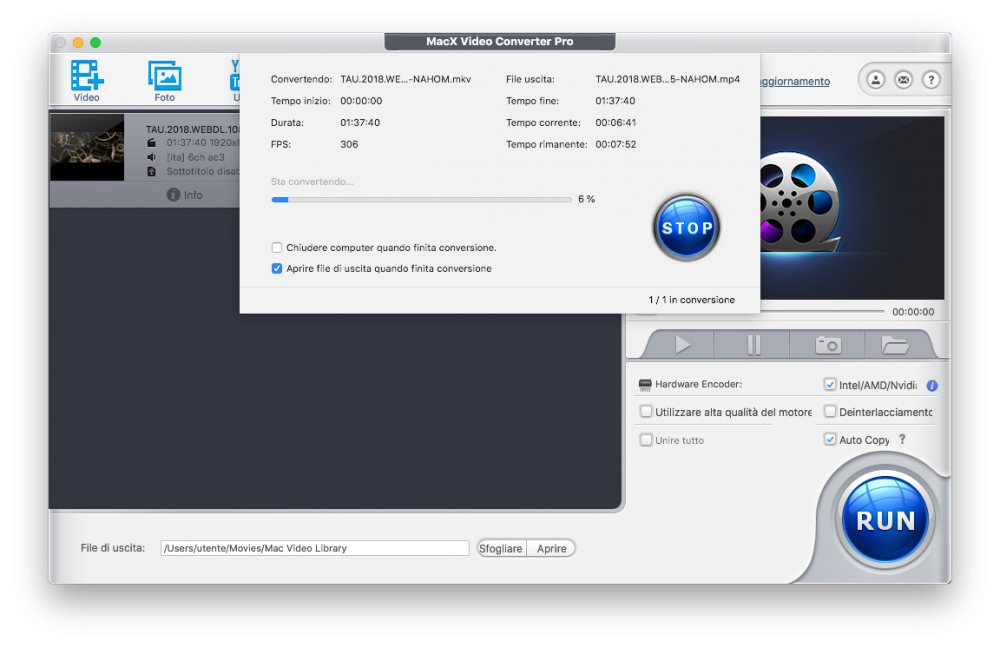The height and width of the screenshot is (648, 1000).
Task: Click the Auto Copy question mark
Action: [902, 439]
